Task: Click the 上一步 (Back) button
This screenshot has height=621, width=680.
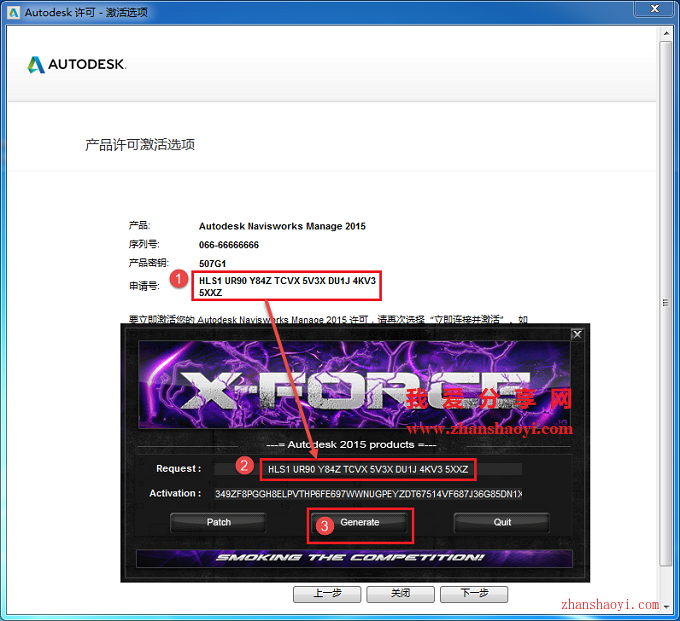Action: [x=327, y=594]
